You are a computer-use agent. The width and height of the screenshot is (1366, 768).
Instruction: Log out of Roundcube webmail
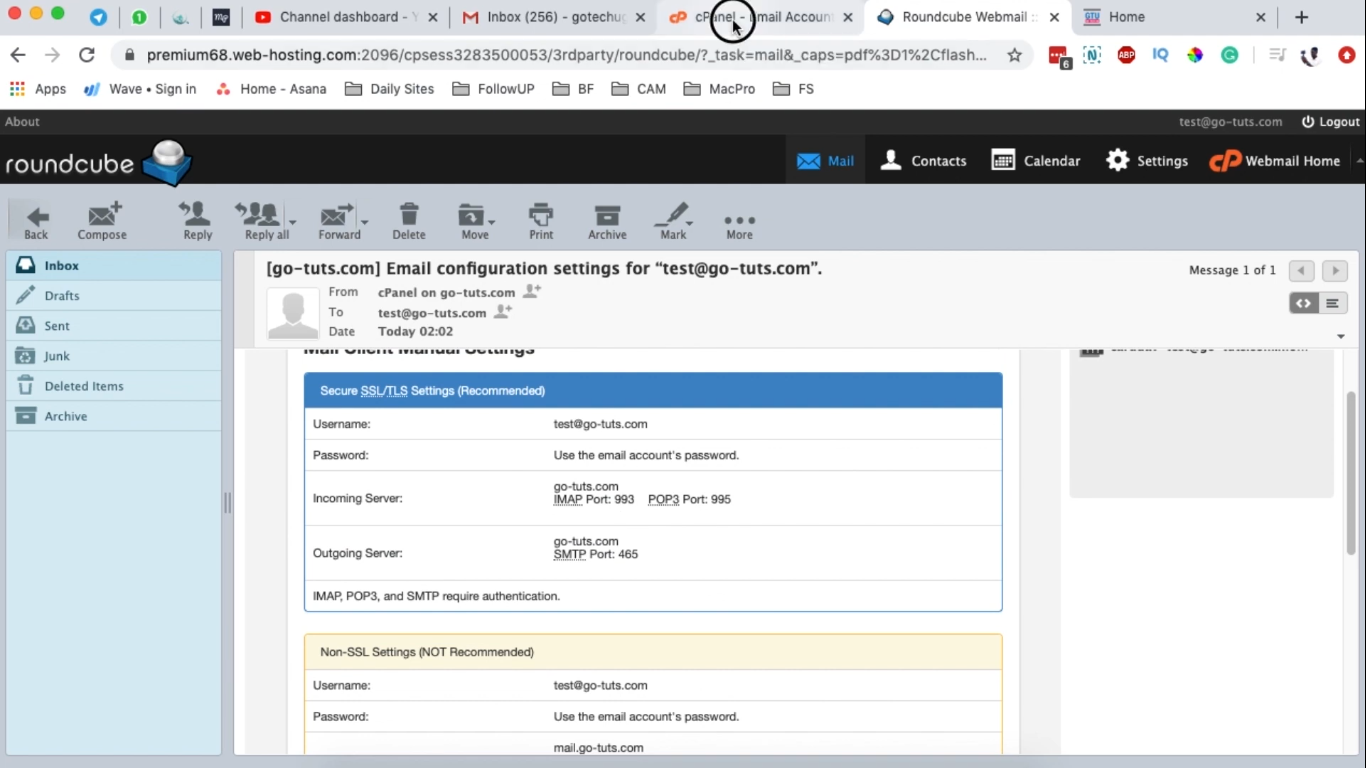[x=1330, y=121]
